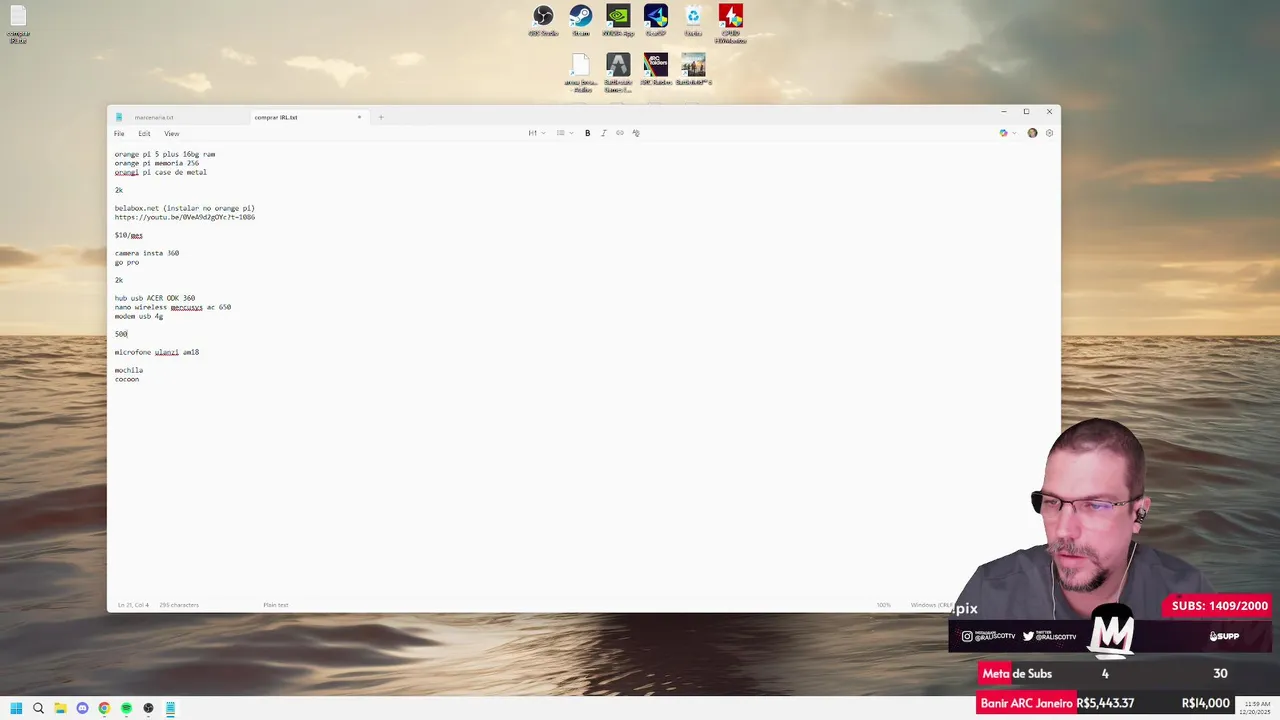Open the text file at desktop top-left corner
Screen dimensions: 1280x720
click(18, 25)
